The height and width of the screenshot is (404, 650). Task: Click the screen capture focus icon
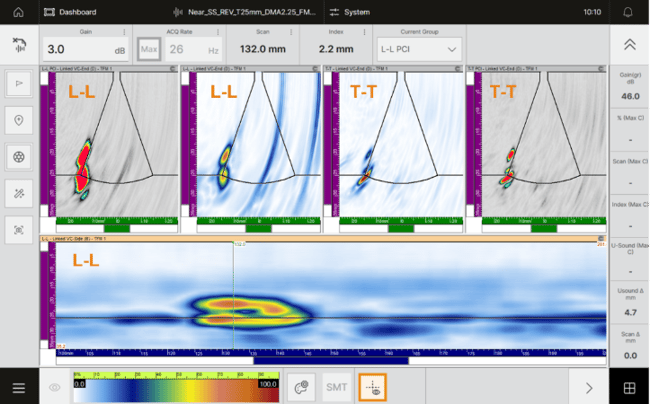click(x=19, y=230)
